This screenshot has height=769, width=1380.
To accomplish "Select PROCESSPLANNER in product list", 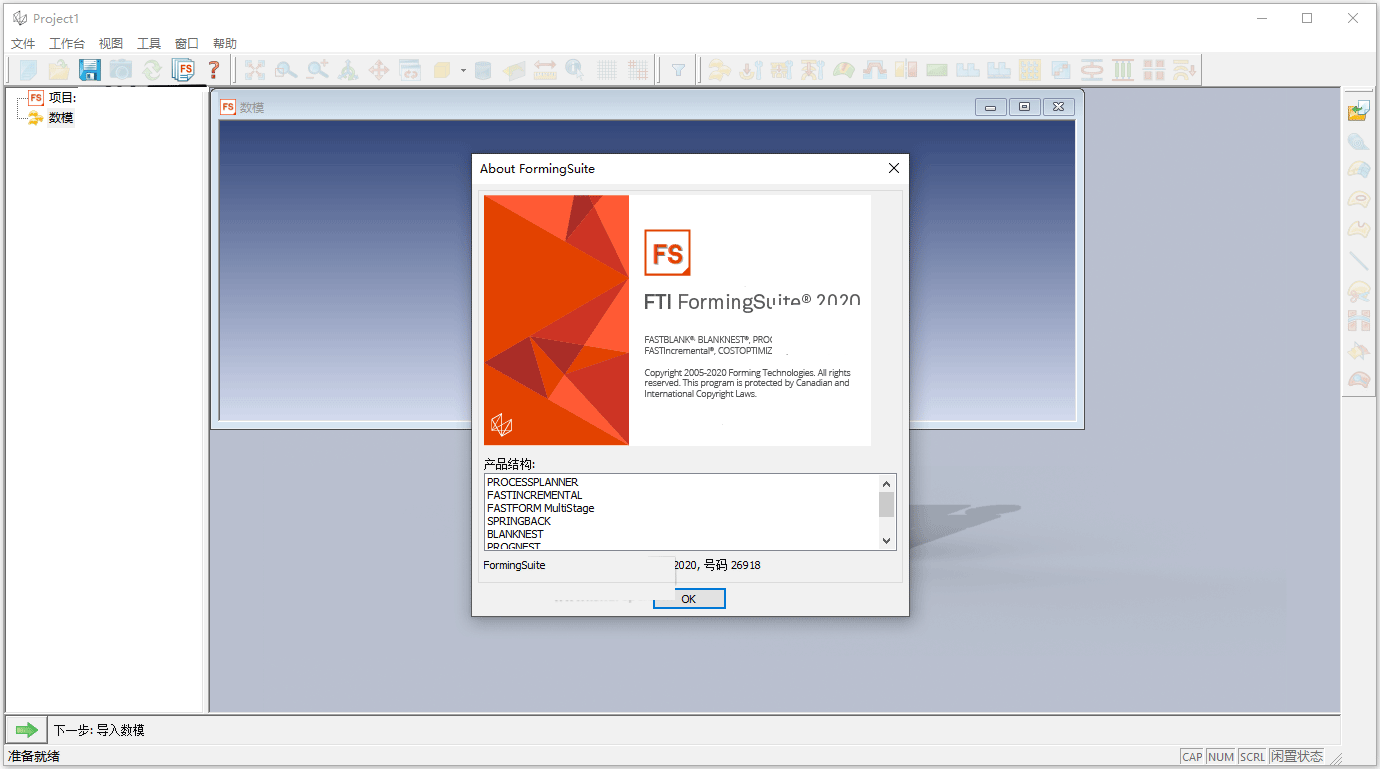I will point(532,482).
